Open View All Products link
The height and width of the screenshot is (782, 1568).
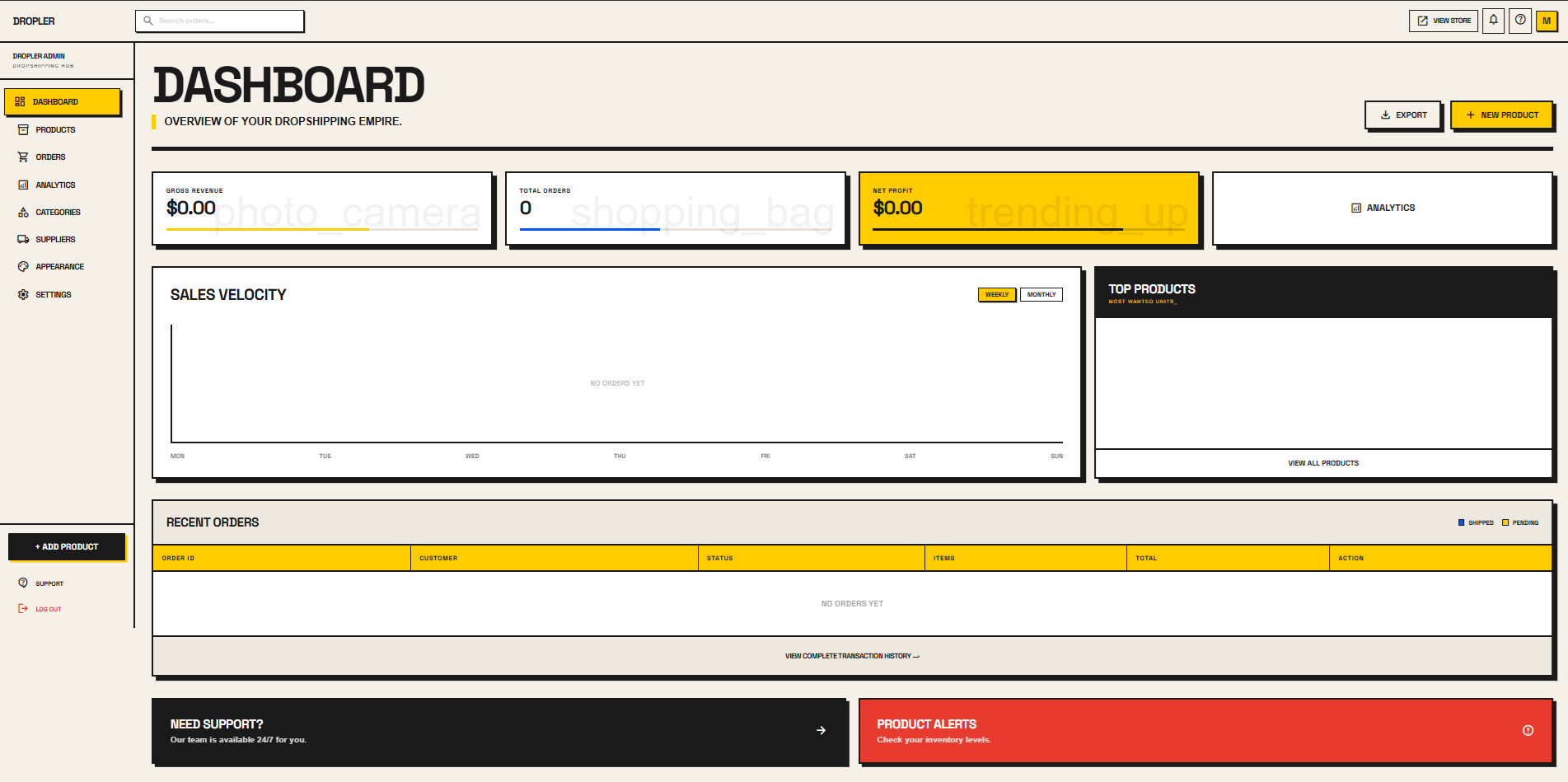click(1322, 462)
